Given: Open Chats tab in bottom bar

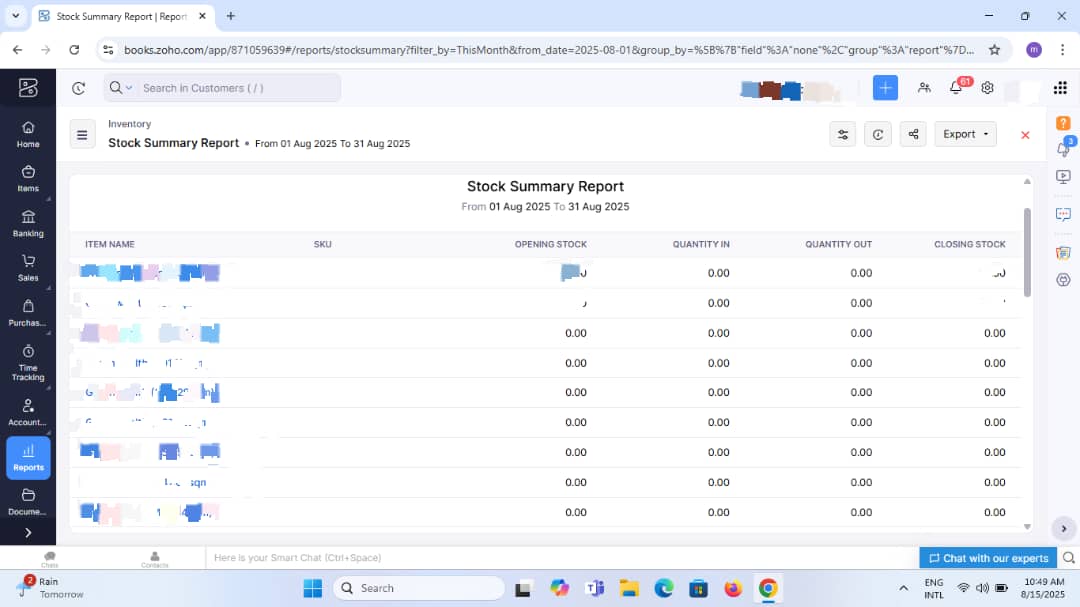Looking at the screenshot, I should coord(50,559).
